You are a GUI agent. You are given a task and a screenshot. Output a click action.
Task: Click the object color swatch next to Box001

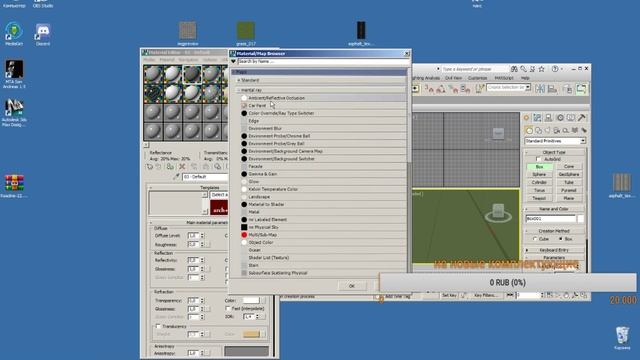pos(580,219)
